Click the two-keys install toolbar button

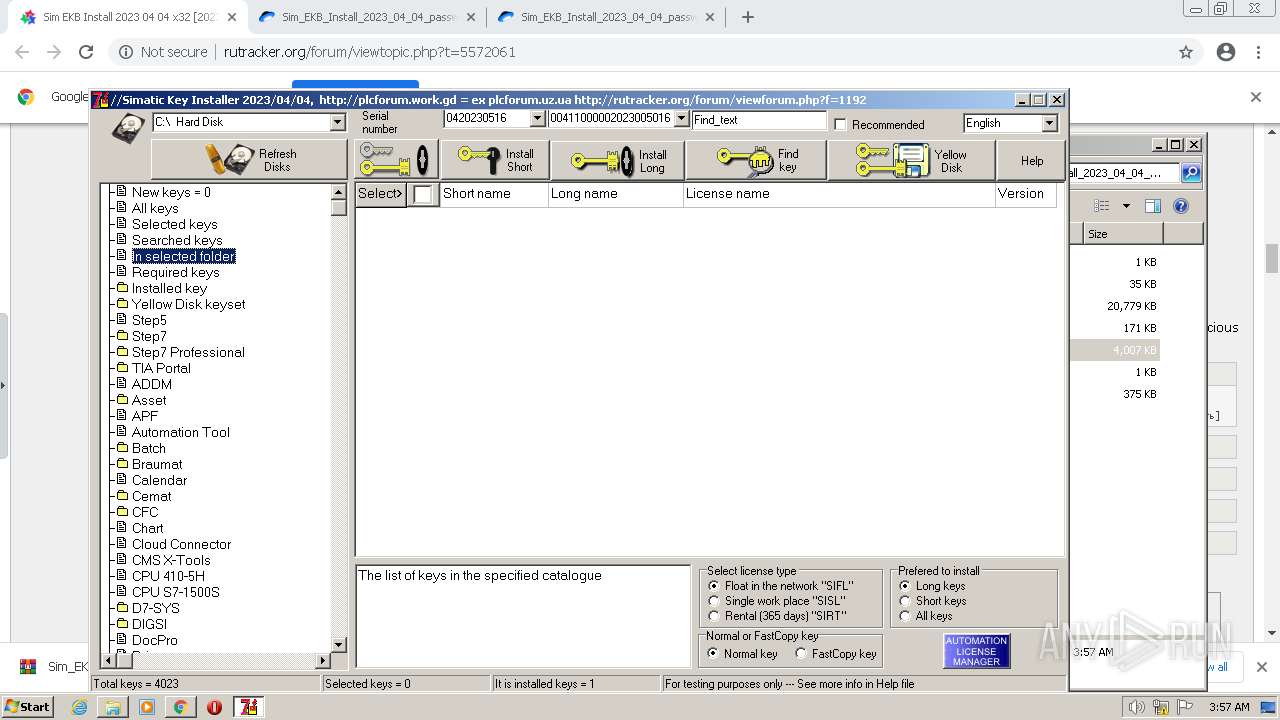click(396, 160)
